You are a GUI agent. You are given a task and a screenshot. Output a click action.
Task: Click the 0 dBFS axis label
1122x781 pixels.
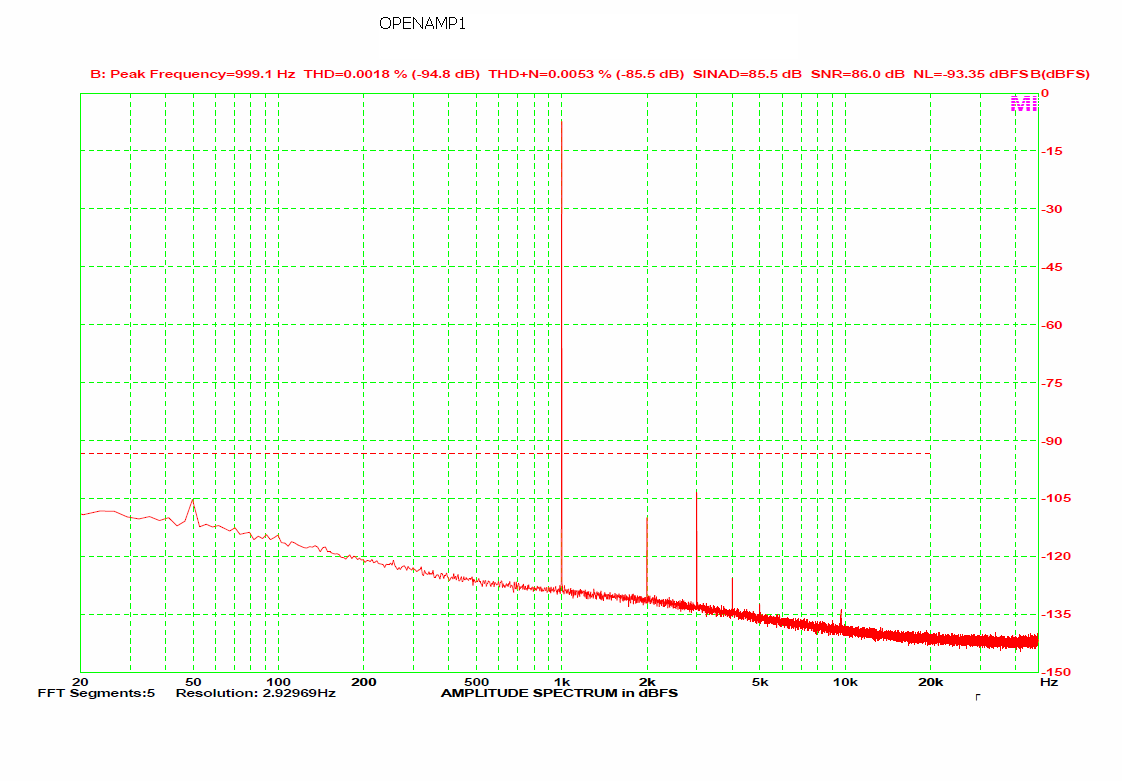pos(1045,93)
